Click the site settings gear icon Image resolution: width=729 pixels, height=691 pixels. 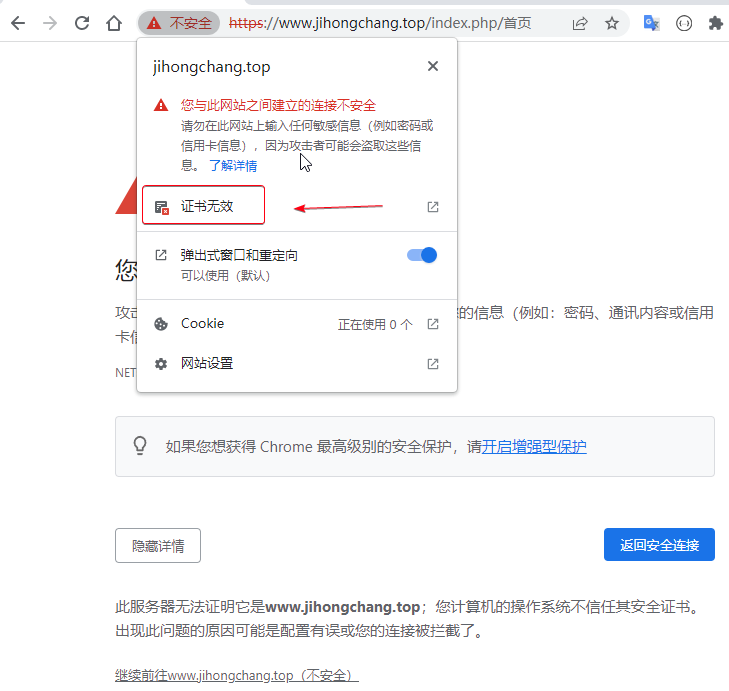(x=161, y=364)
